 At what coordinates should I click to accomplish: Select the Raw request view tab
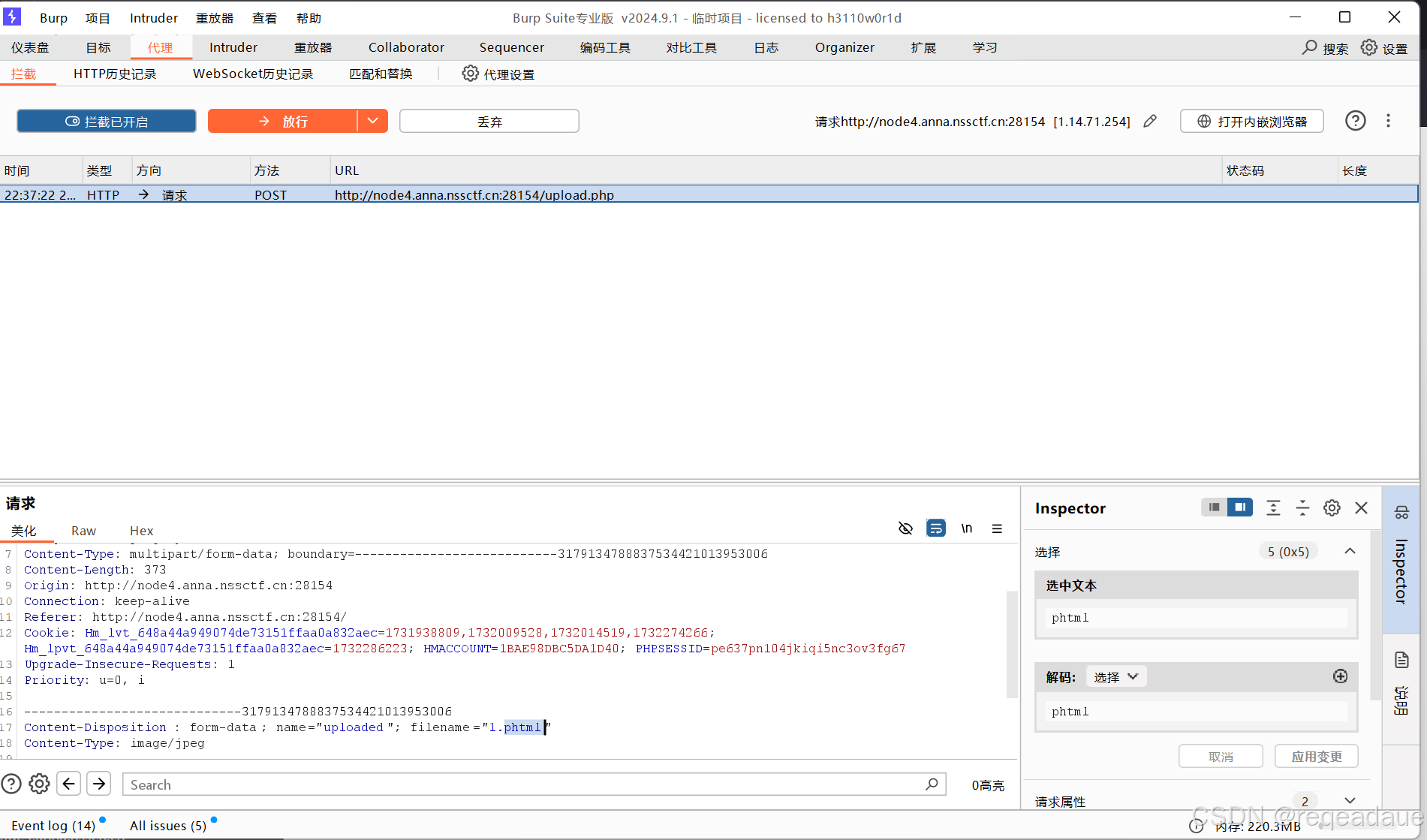click(x=83, y=530)
